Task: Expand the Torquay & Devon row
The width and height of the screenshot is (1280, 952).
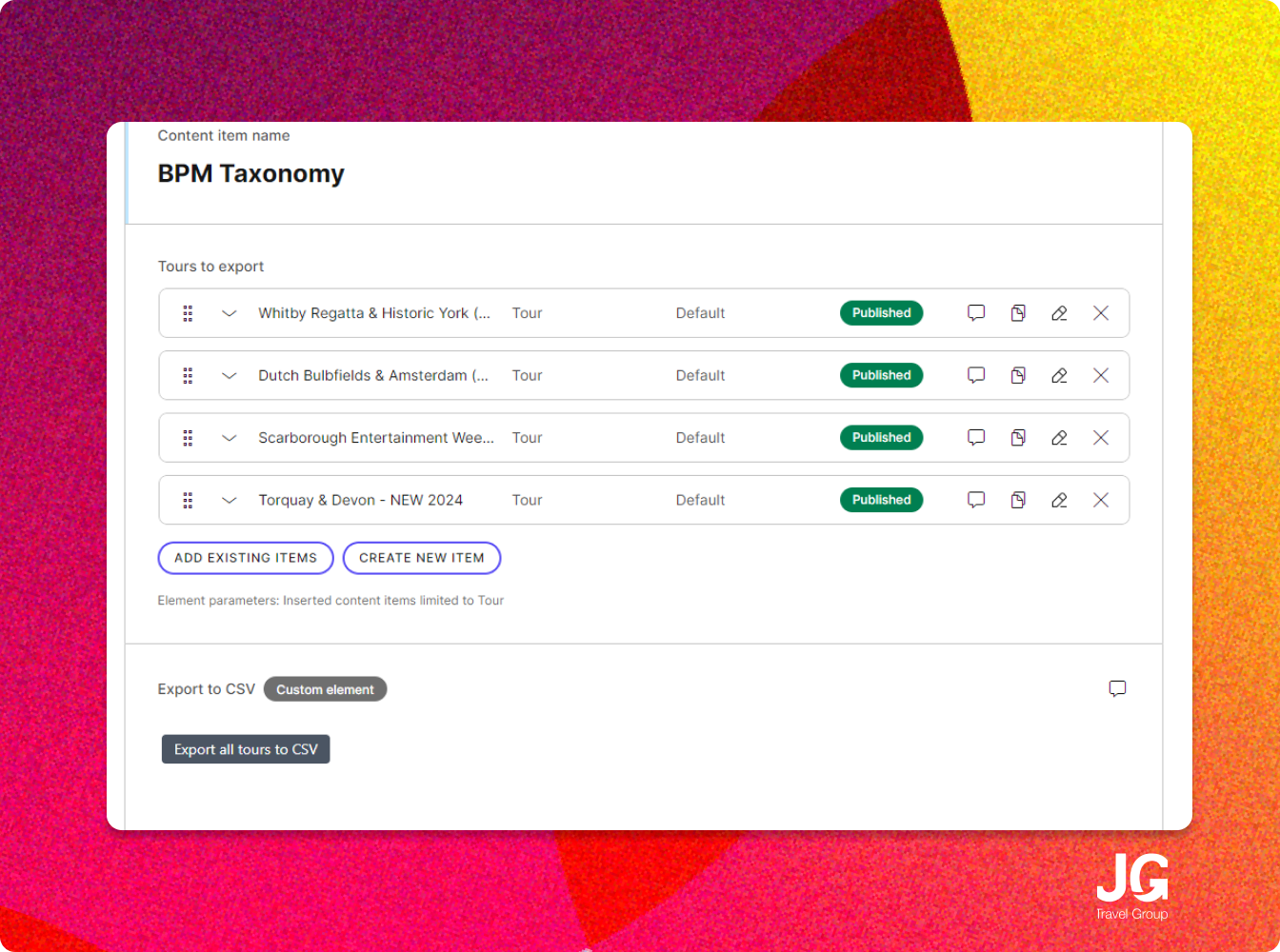Action: 229,501
